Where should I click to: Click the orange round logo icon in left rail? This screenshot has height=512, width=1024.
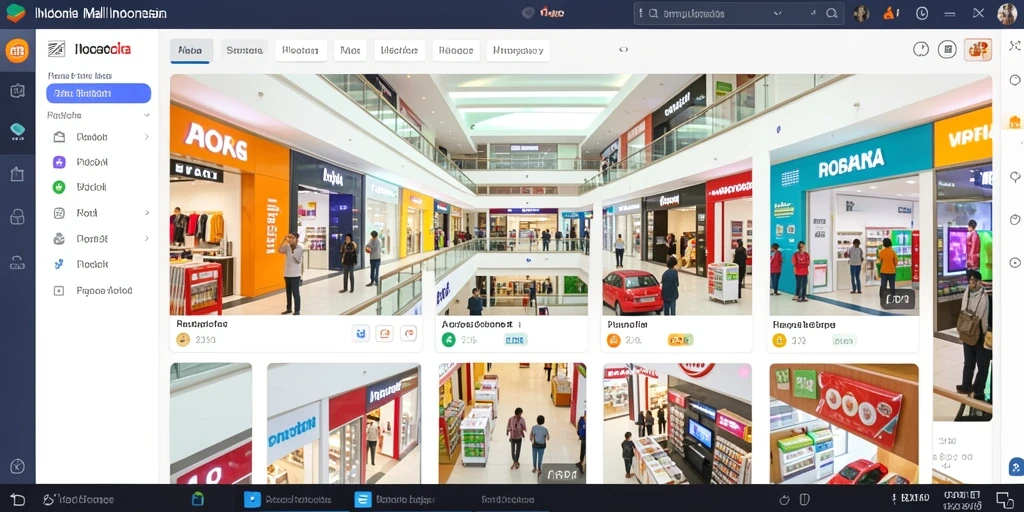pos(17,50)
